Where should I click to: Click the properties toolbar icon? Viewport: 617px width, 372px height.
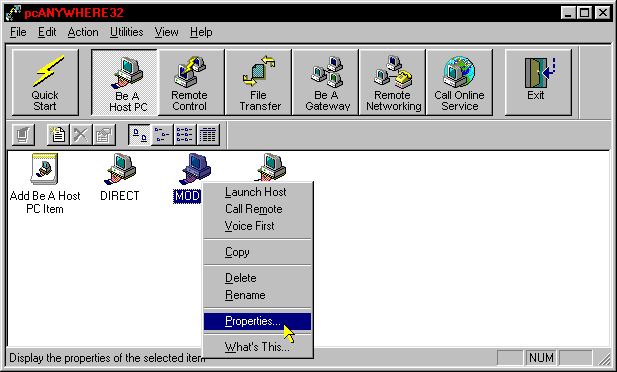pos(104,135)
